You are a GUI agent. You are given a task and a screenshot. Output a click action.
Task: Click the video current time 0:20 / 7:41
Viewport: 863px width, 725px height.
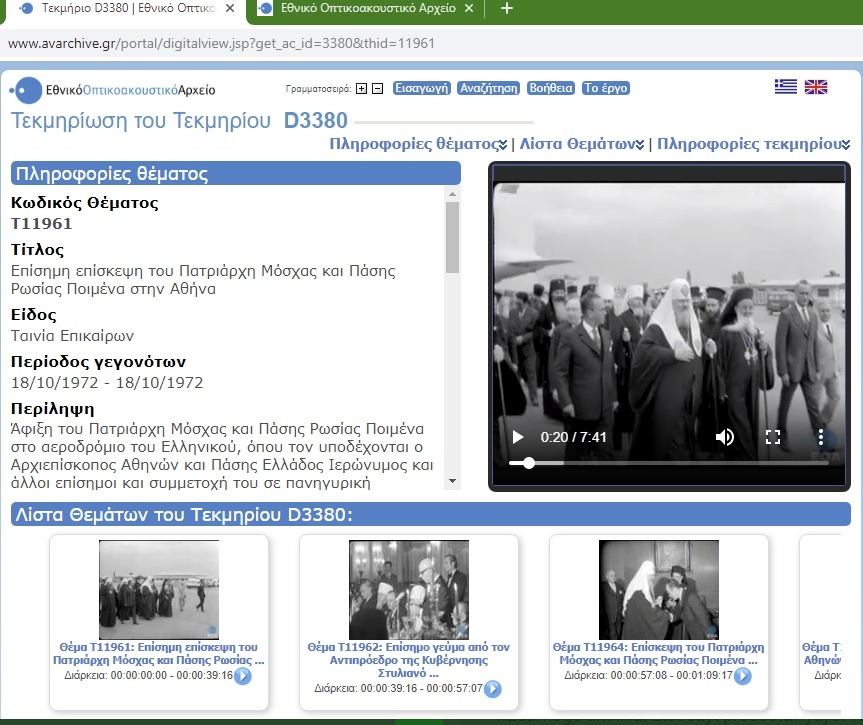[x=573, y=437]
